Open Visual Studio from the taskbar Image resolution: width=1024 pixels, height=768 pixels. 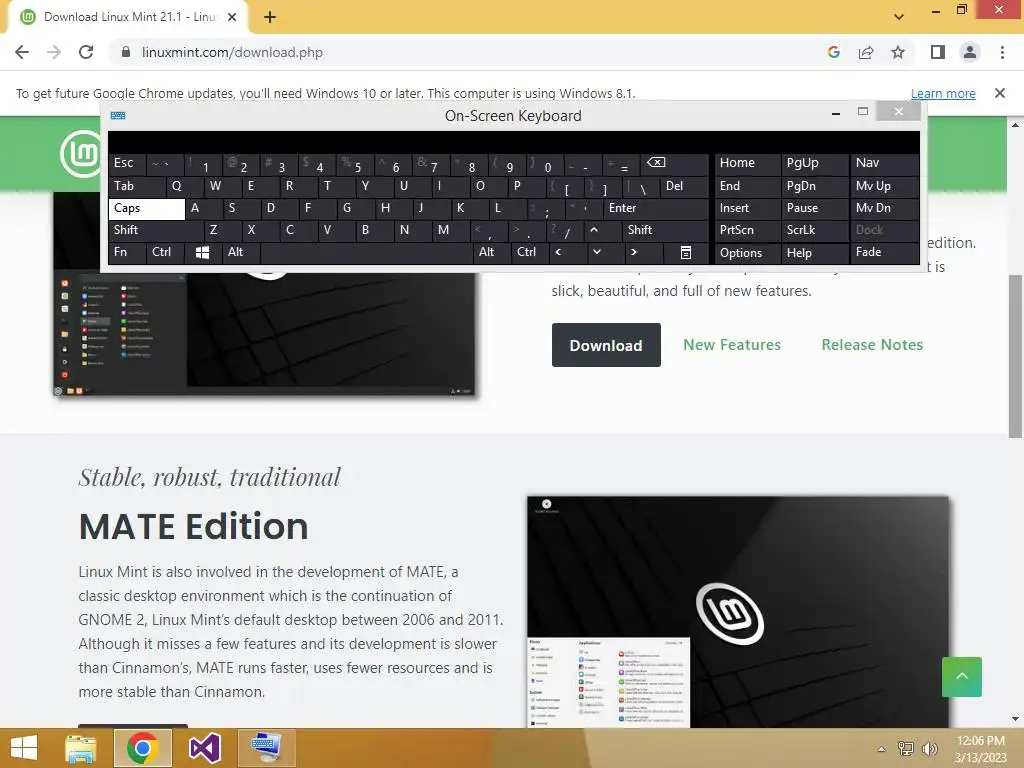pos(205,748)
